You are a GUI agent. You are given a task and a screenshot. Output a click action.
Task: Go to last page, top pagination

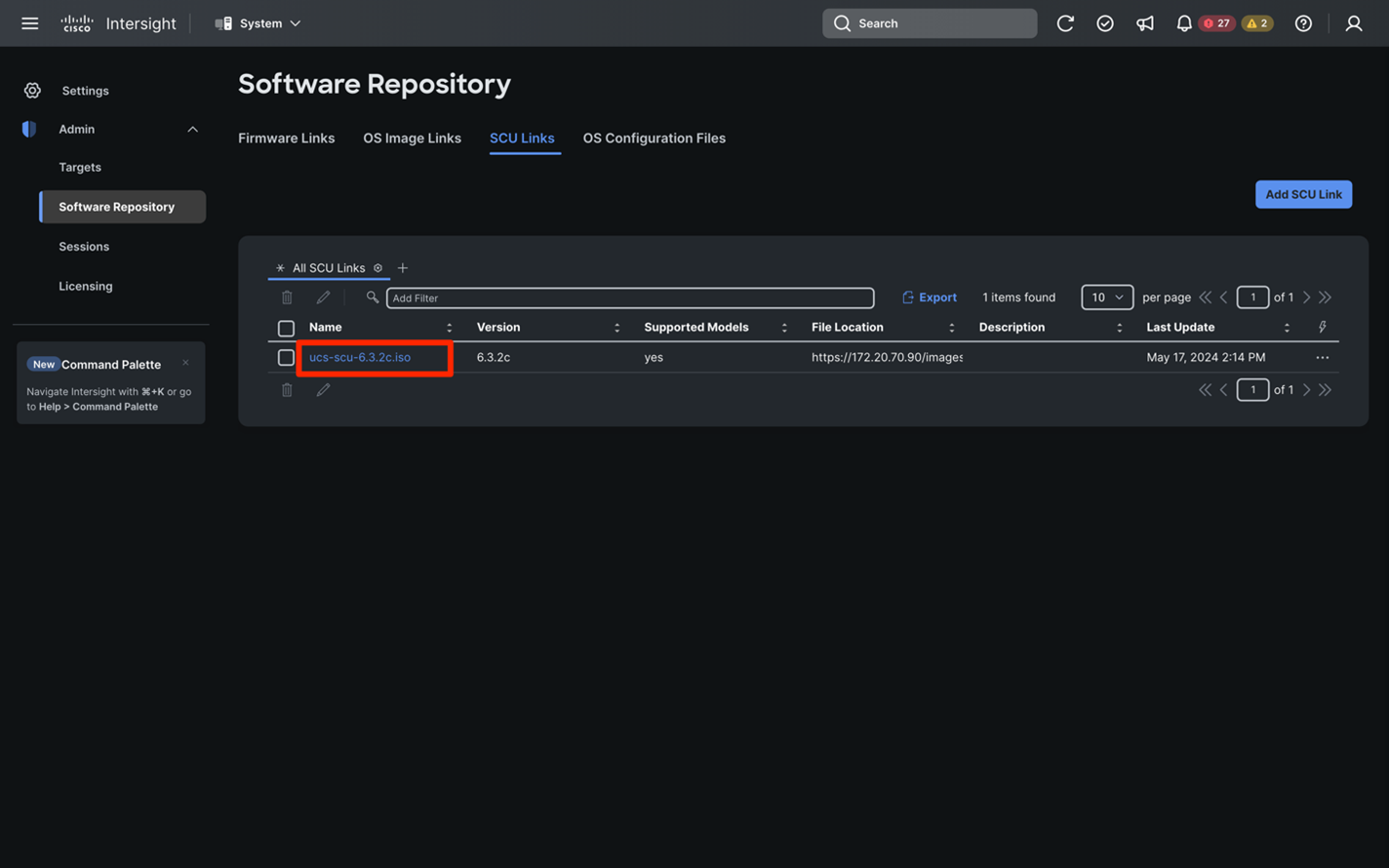[1326, 297]
